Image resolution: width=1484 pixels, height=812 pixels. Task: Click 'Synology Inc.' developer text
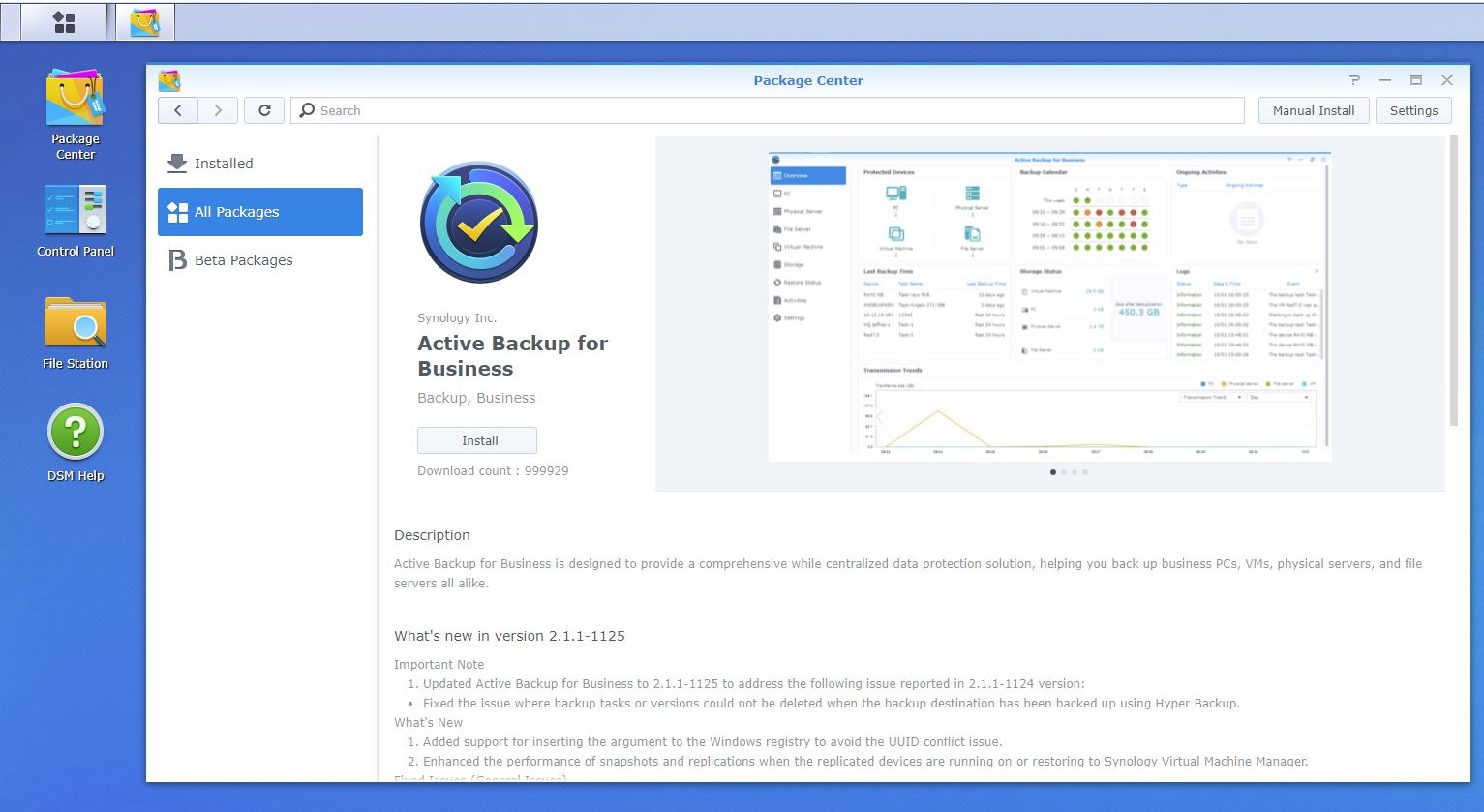coord(457,317)
